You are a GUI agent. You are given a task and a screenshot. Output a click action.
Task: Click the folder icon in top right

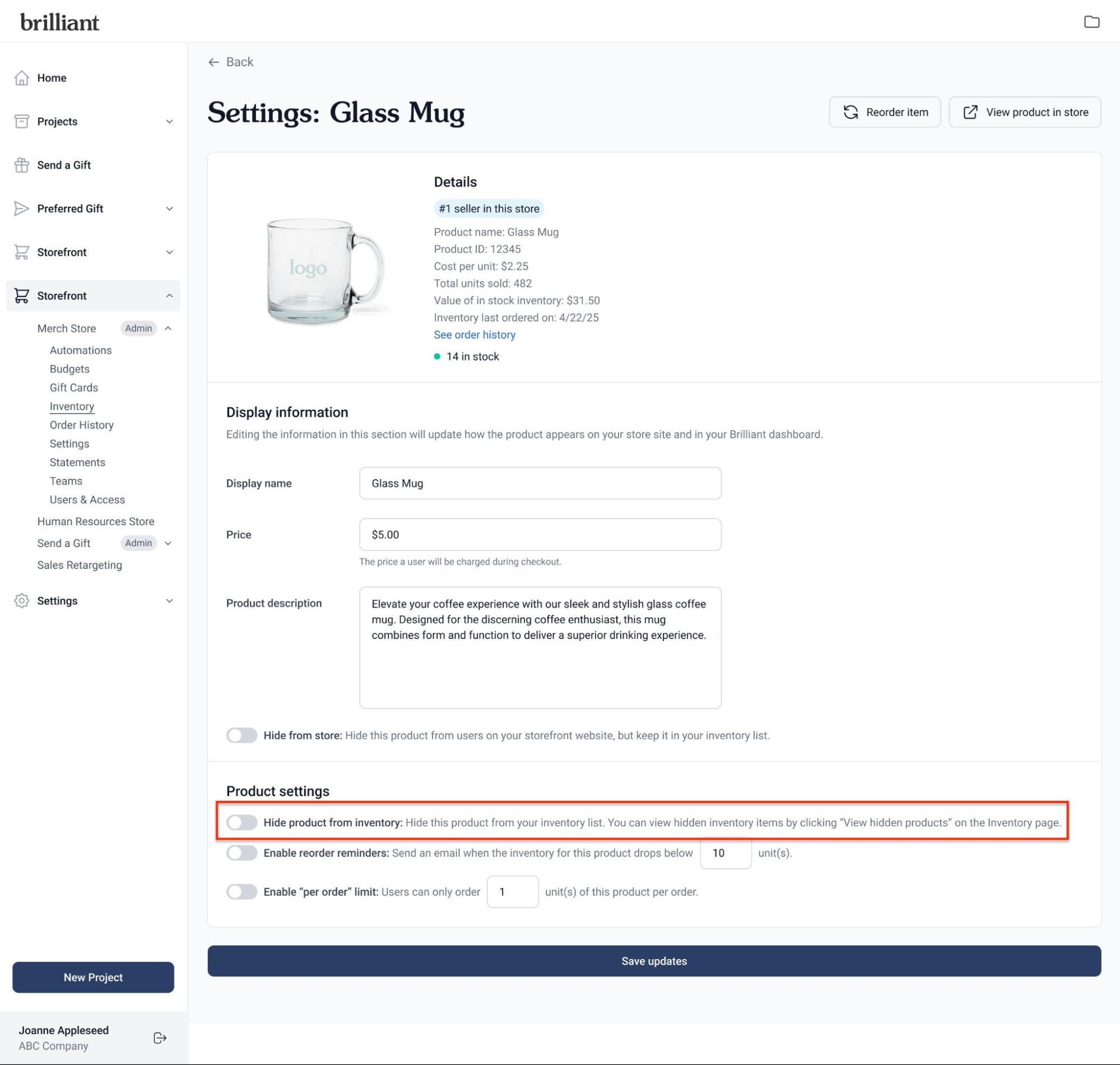[1091, 22]
